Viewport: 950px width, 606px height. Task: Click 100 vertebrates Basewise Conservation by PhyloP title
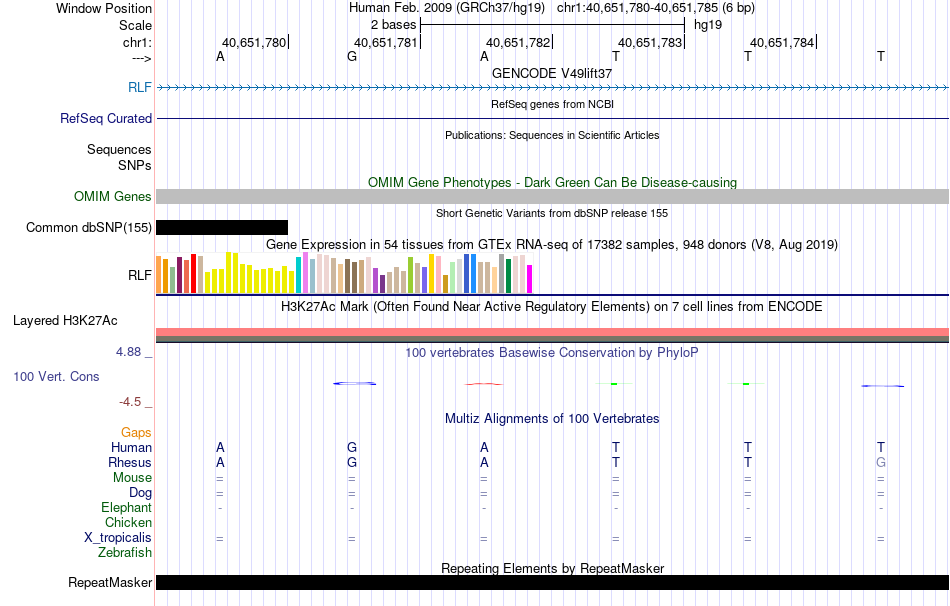[552, 352]
